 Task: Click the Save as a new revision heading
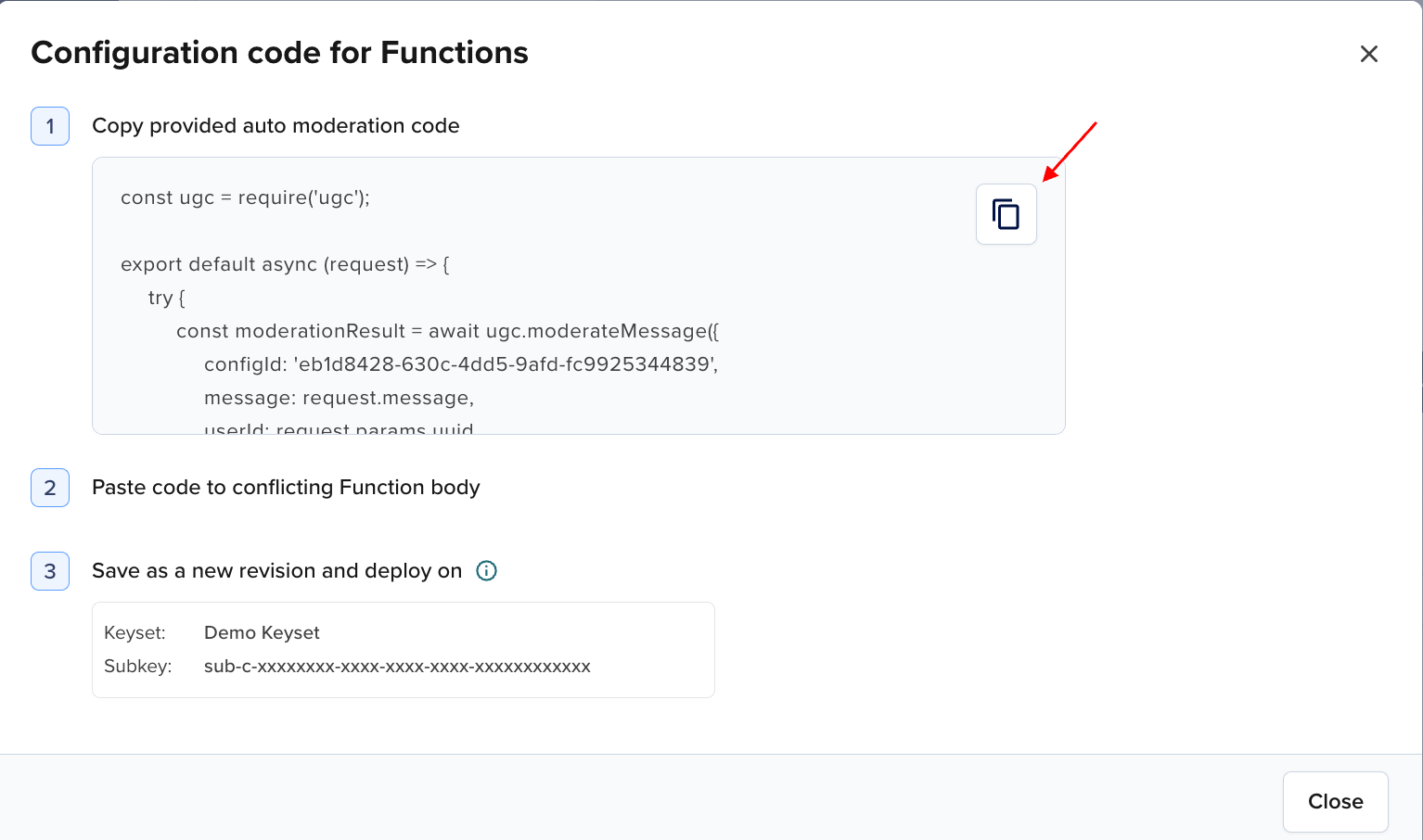pyautogui.click(x=276, y=570)
